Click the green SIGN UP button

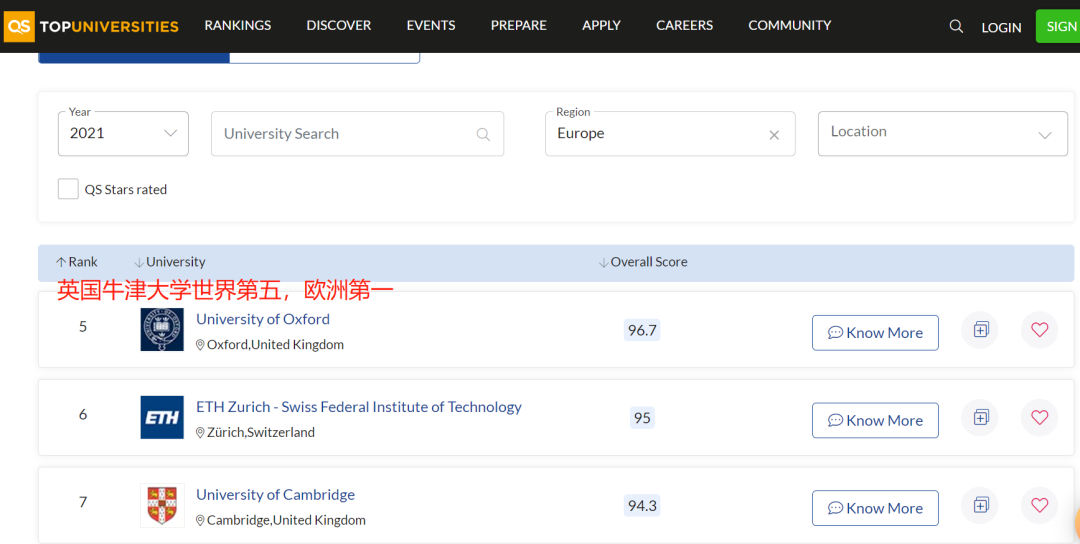click(x=1059, y=26)
